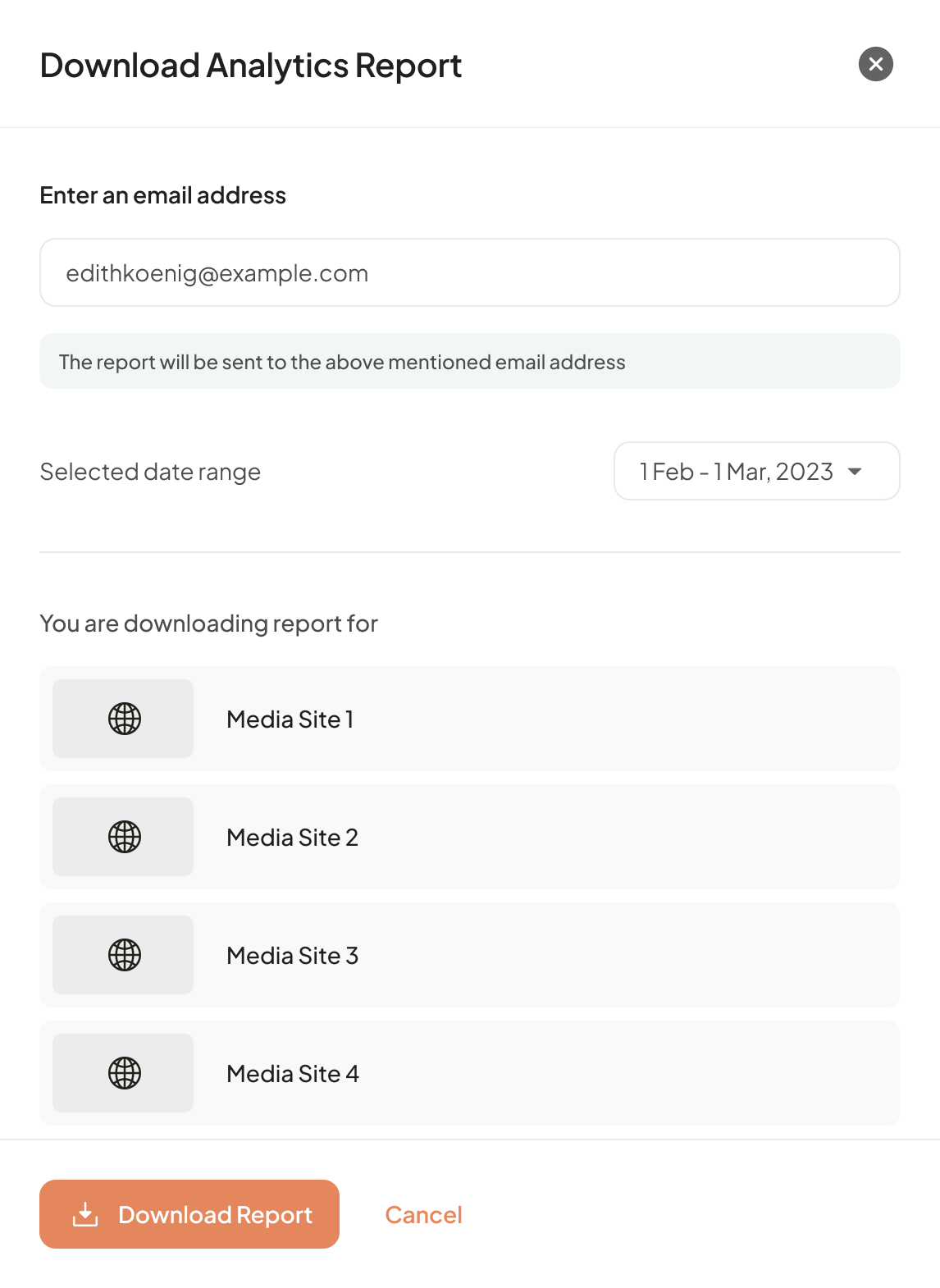The height and width of the screenshot is (1288, 940).
Task: Click the Selected date range label
Action: [x=151, y=472]
